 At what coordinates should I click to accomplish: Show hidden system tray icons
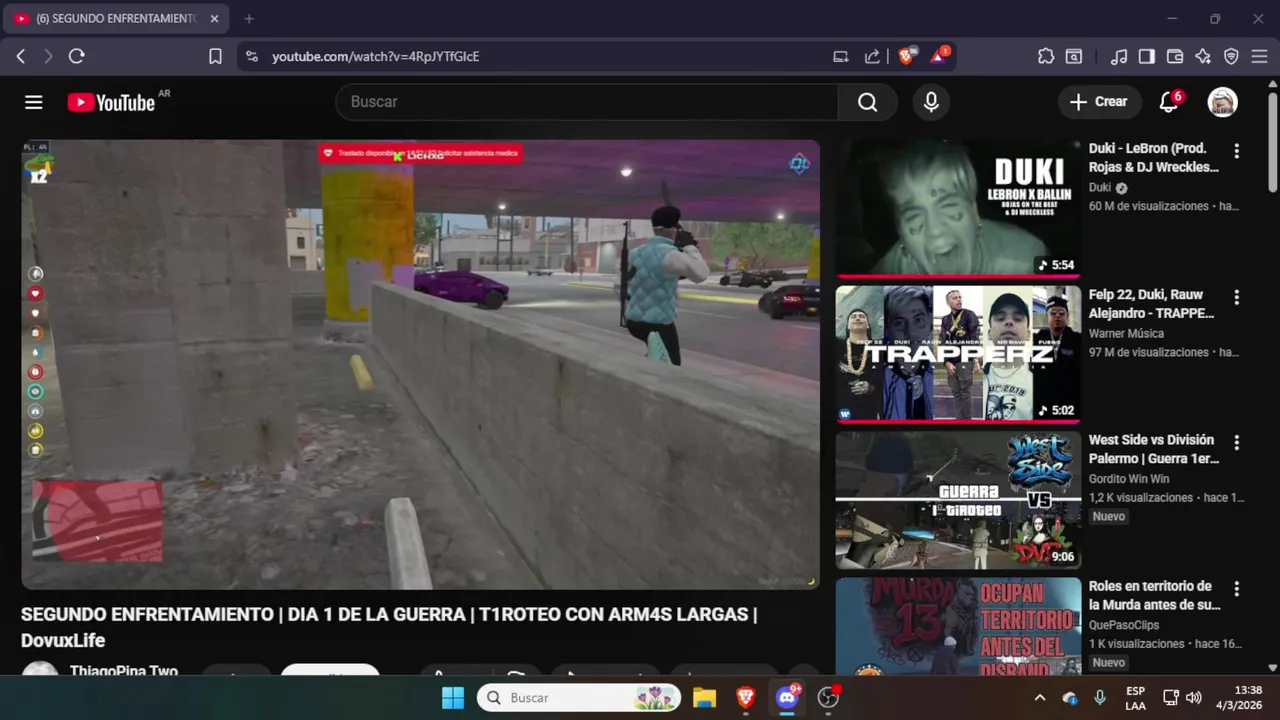(x=1040, y=698)
